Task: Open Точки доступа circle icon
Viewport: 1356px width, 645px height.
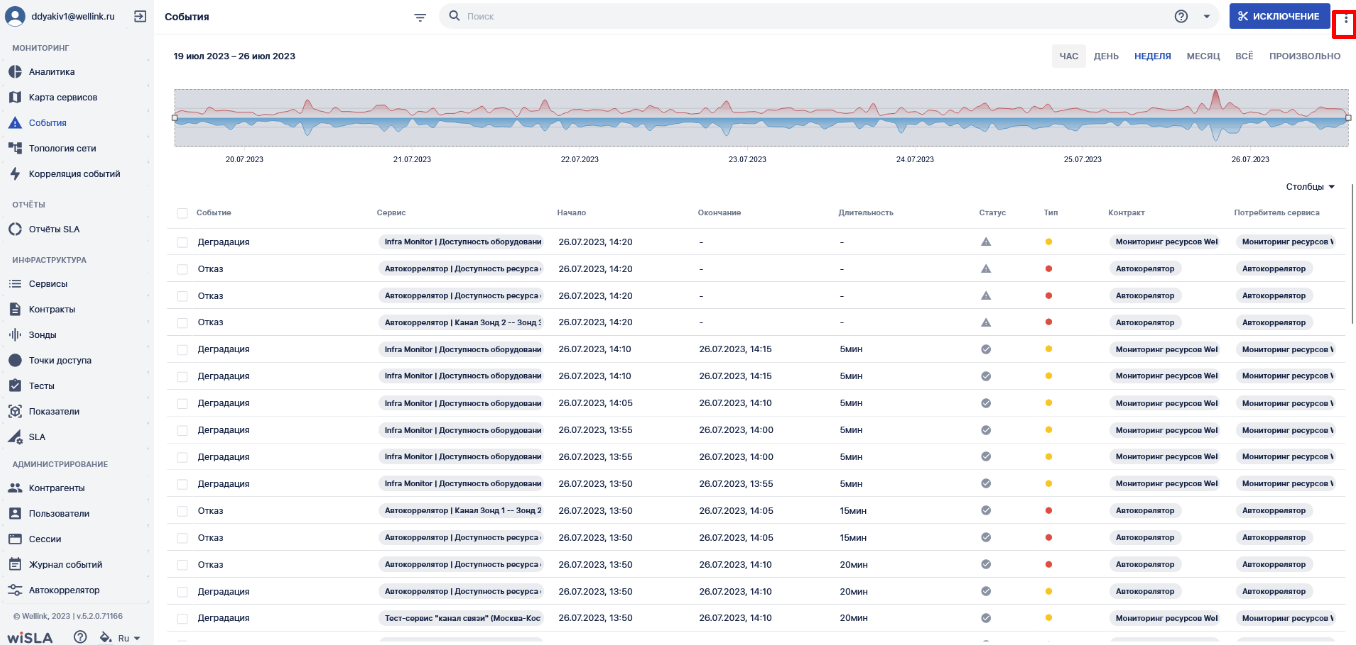Action: pos(15,360)
